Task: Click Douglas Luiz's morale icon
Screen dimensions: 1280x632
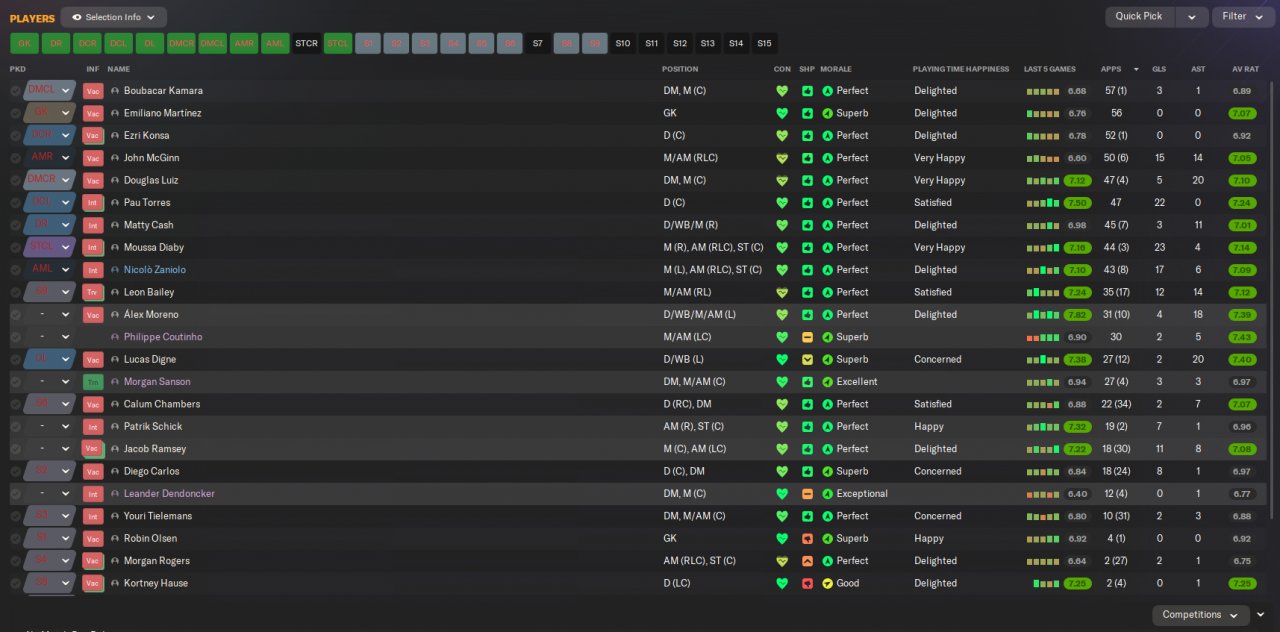Action: [827, 180]
